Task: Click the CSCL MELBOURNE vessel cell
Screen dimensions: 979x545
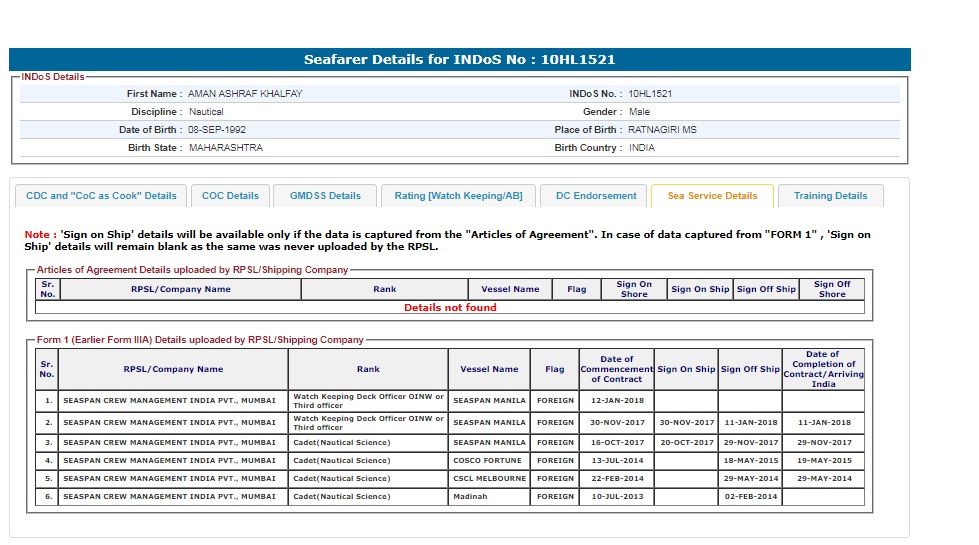Action: (489, 479)
